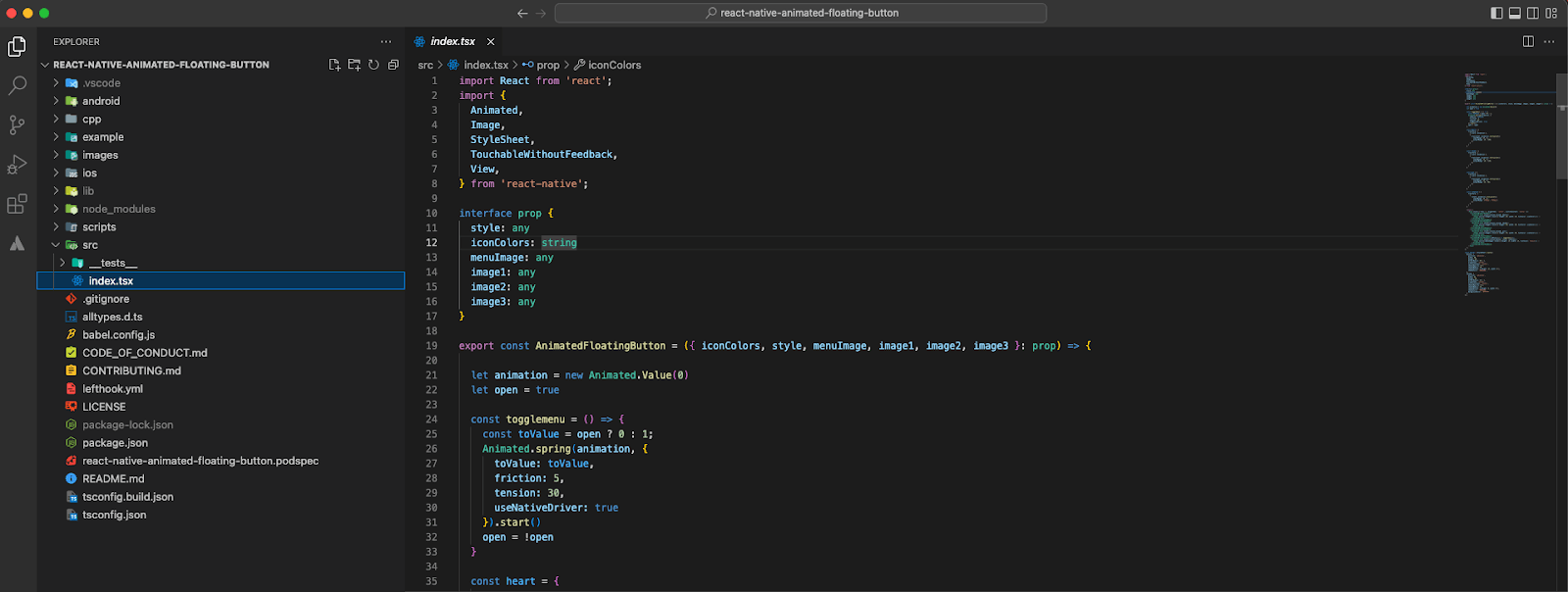Screen dimensions: 1568x592
Task: Collapse all folders in Explorer
Action: pos(393,65)
